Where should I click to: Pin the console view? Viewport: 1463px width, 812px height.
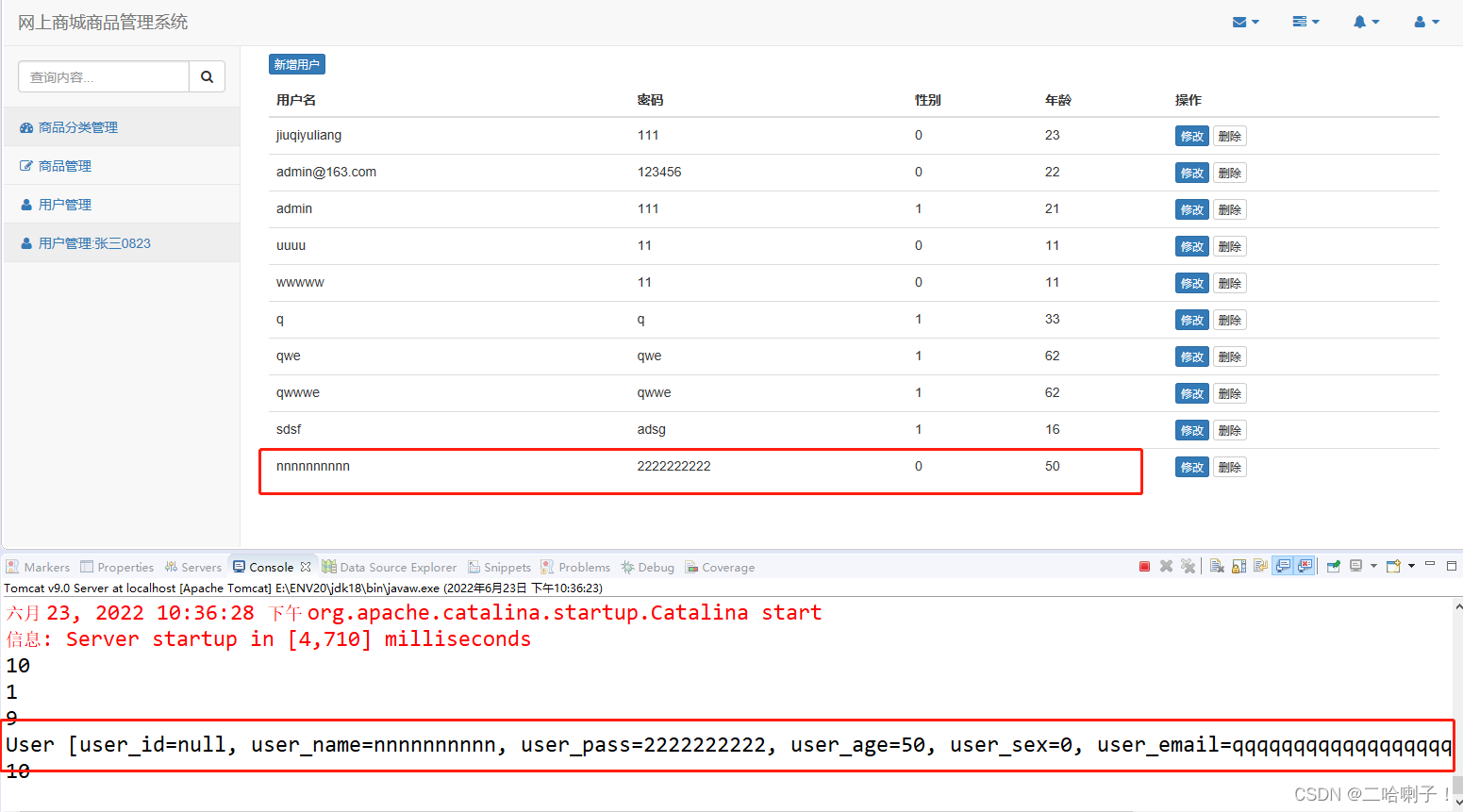point(1334,566)
